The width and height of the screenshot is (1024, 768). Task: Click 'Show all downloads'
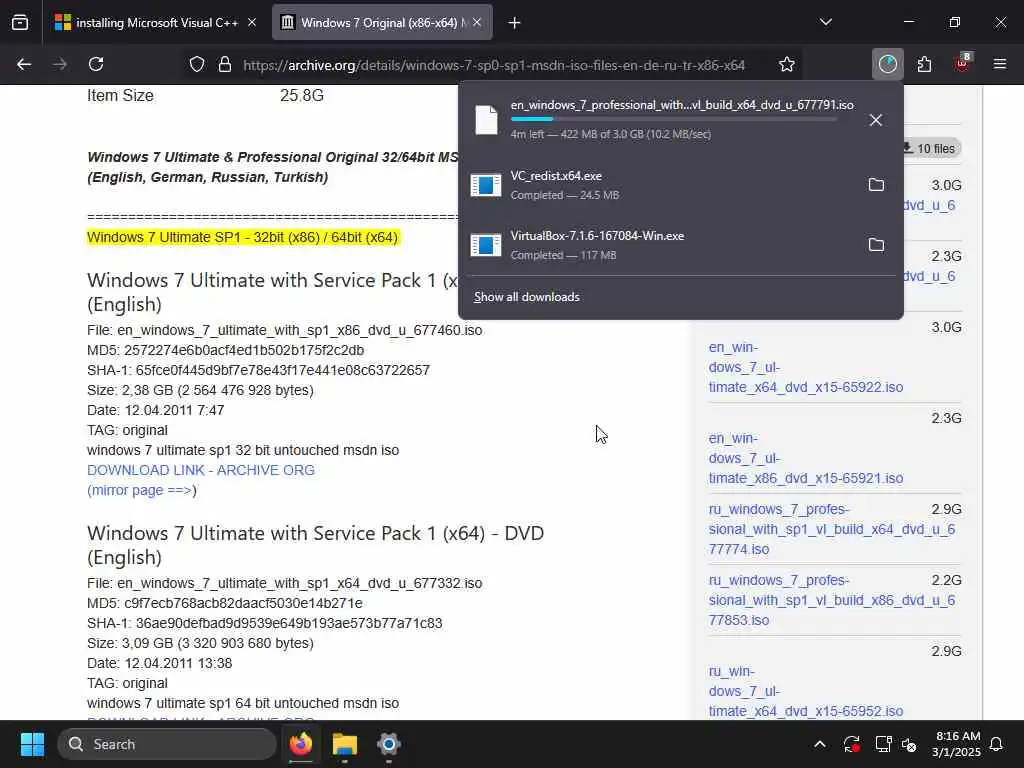coord(526,297)
